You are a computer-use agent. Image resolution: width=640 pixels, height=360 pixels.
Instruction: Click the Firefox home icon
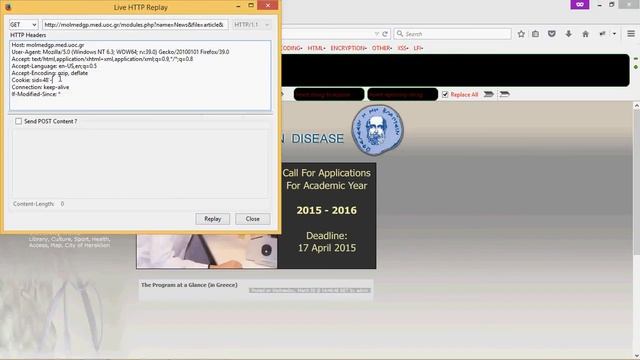585,34
